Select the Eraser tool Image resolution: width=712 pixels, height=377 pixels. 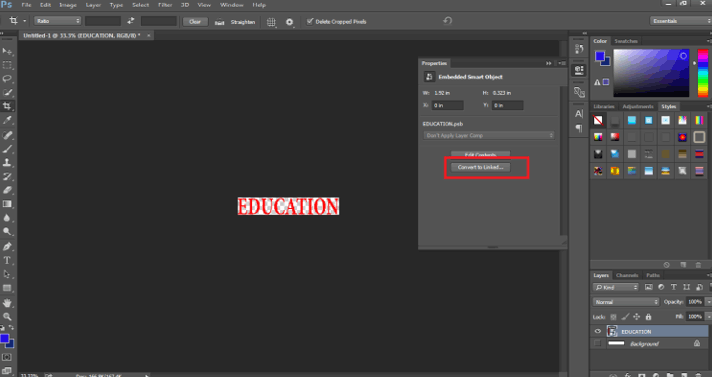7,190
